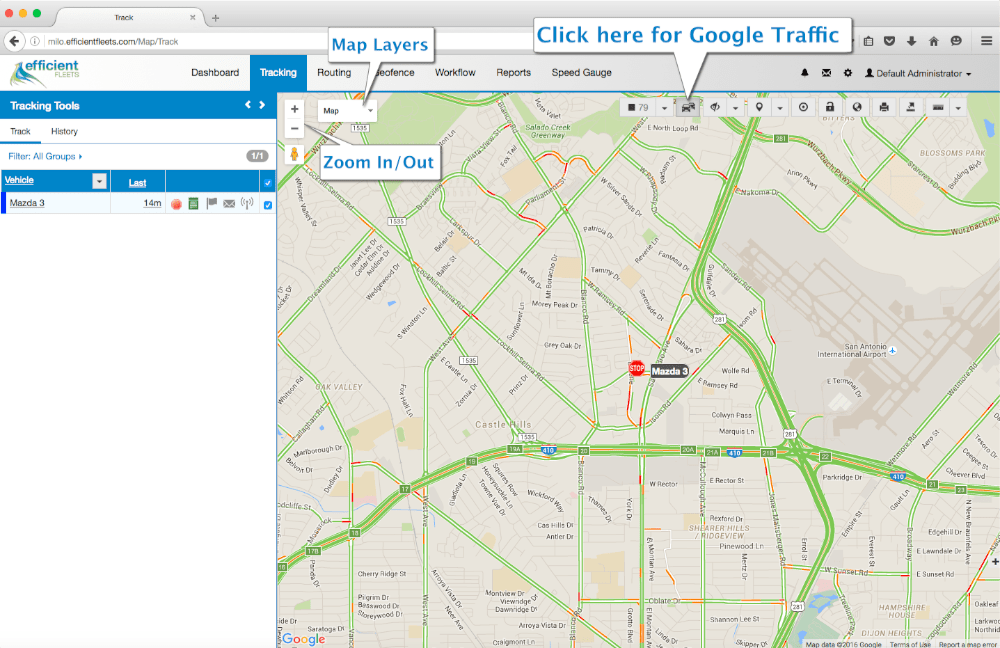The image size is (1000, 648).
Task: Open browser hamburger menu
Action: point(986,41)
